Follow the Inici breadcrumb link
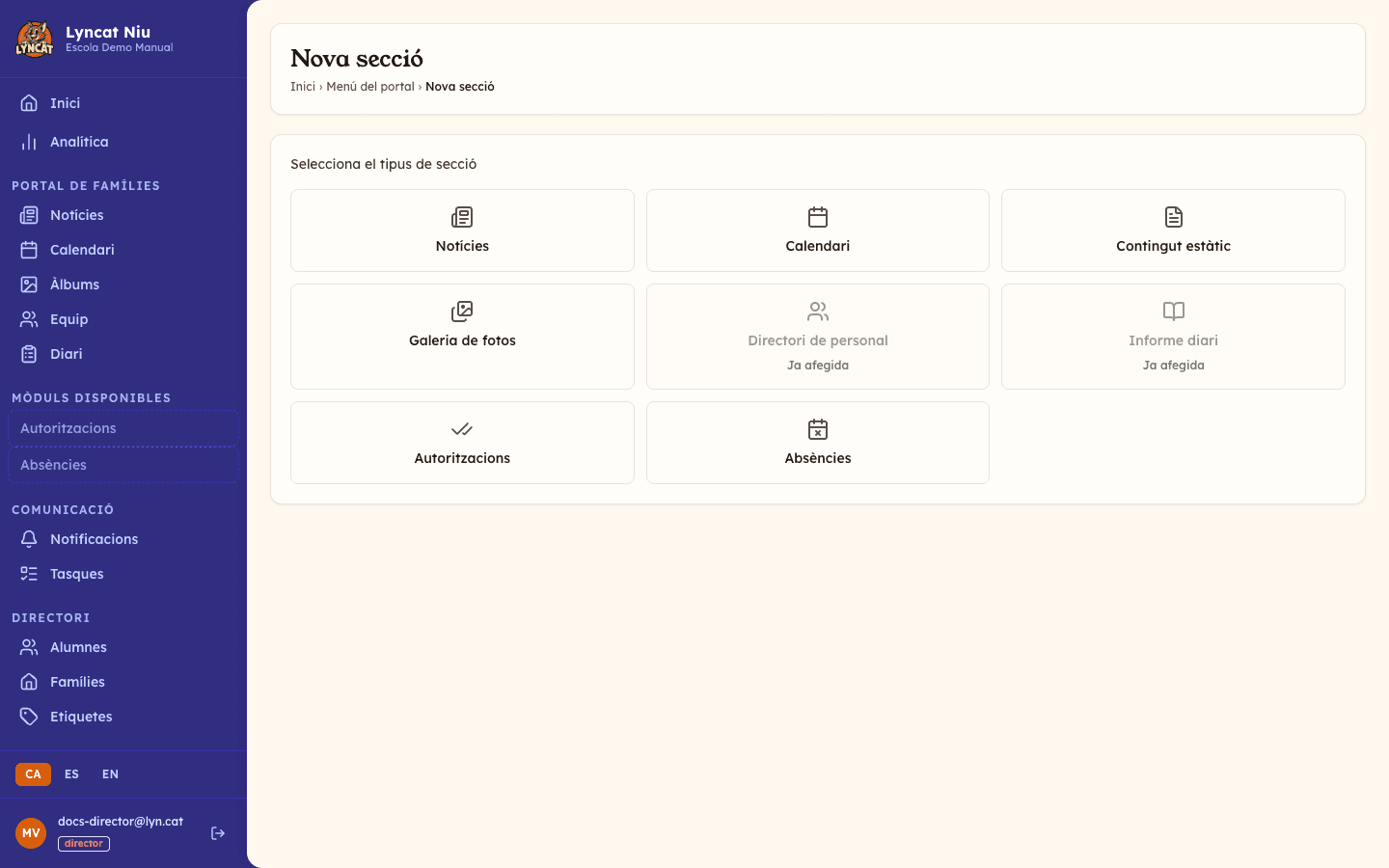1389x868 pixels. [x=303, y=87]
